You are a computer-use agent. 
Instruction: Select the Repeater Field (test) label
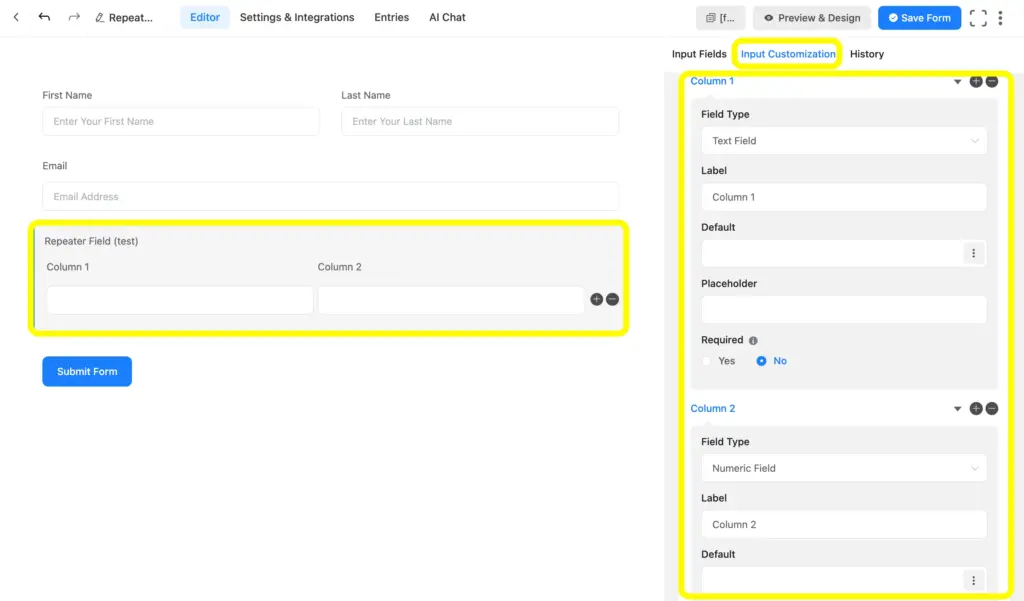point(91,241)
